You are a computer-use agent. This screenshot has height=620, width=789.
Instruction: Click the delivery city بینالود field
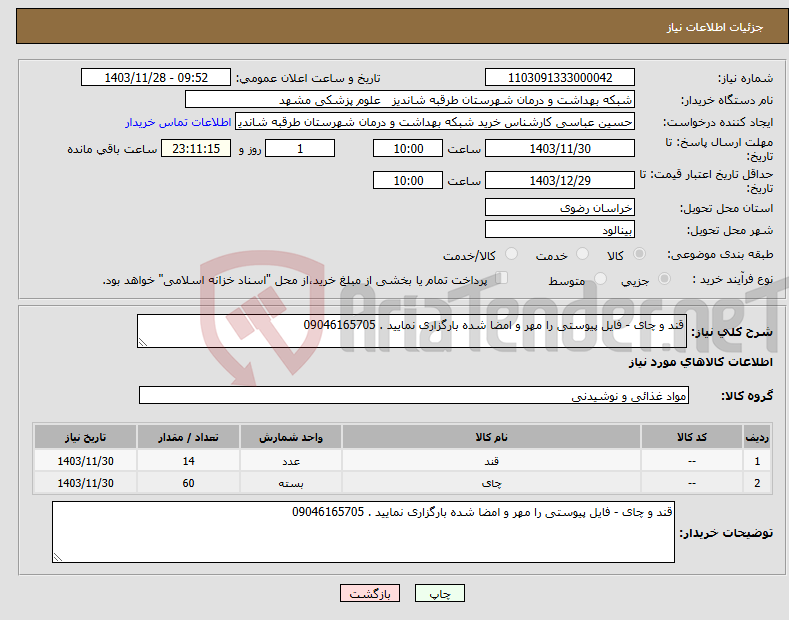560,229
